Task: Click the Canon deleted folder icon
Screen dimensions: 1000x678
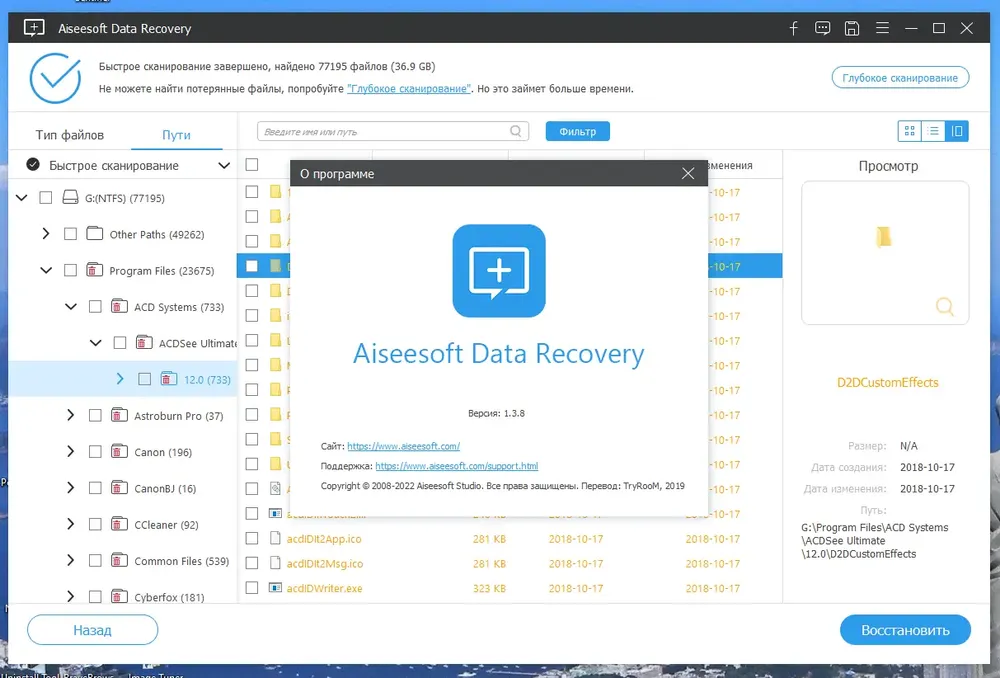Action: [119, 452]
